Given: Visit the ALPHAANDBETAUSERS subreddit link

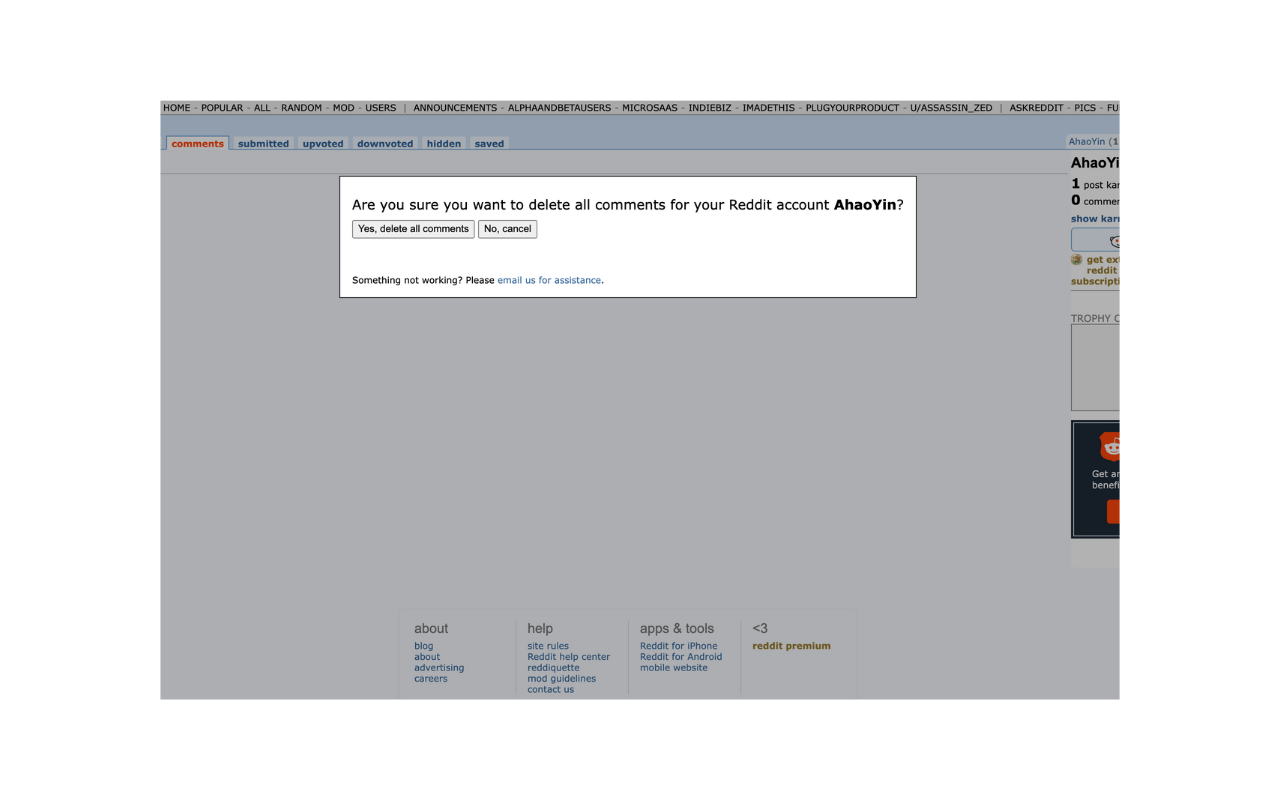Looking at the screenshot, I should (560, 108).
